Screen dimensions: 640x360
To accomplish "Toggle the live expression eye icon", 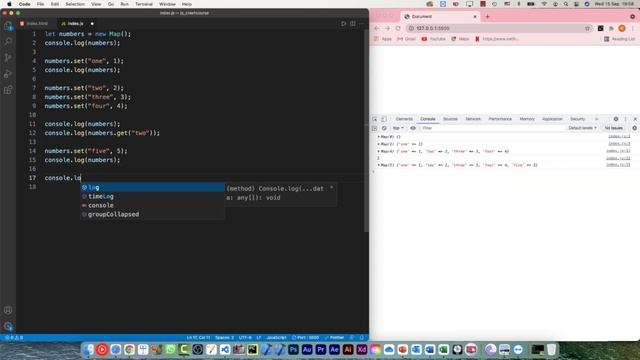I will click(x=413, y=128).
